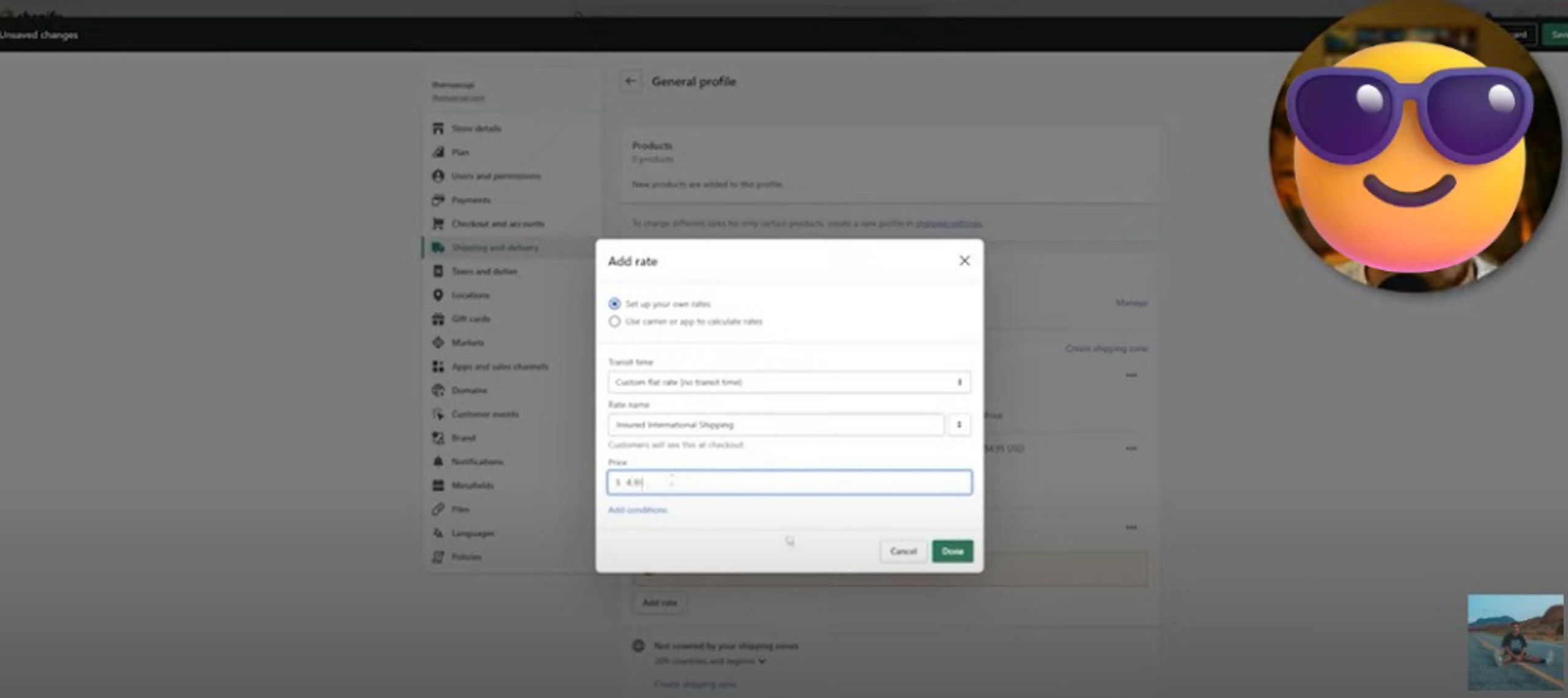Expand the '209 countries and regions' list

click(x=710, y=661)
